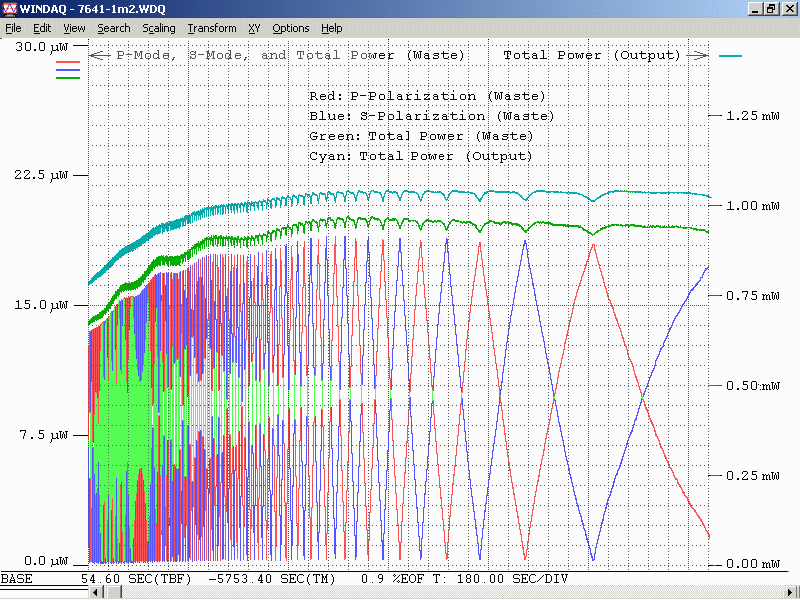This screenshot has width=800, height=600.
Task: Expand the Scaling menu
Action: pyautogui.click(x=158, y=28)
